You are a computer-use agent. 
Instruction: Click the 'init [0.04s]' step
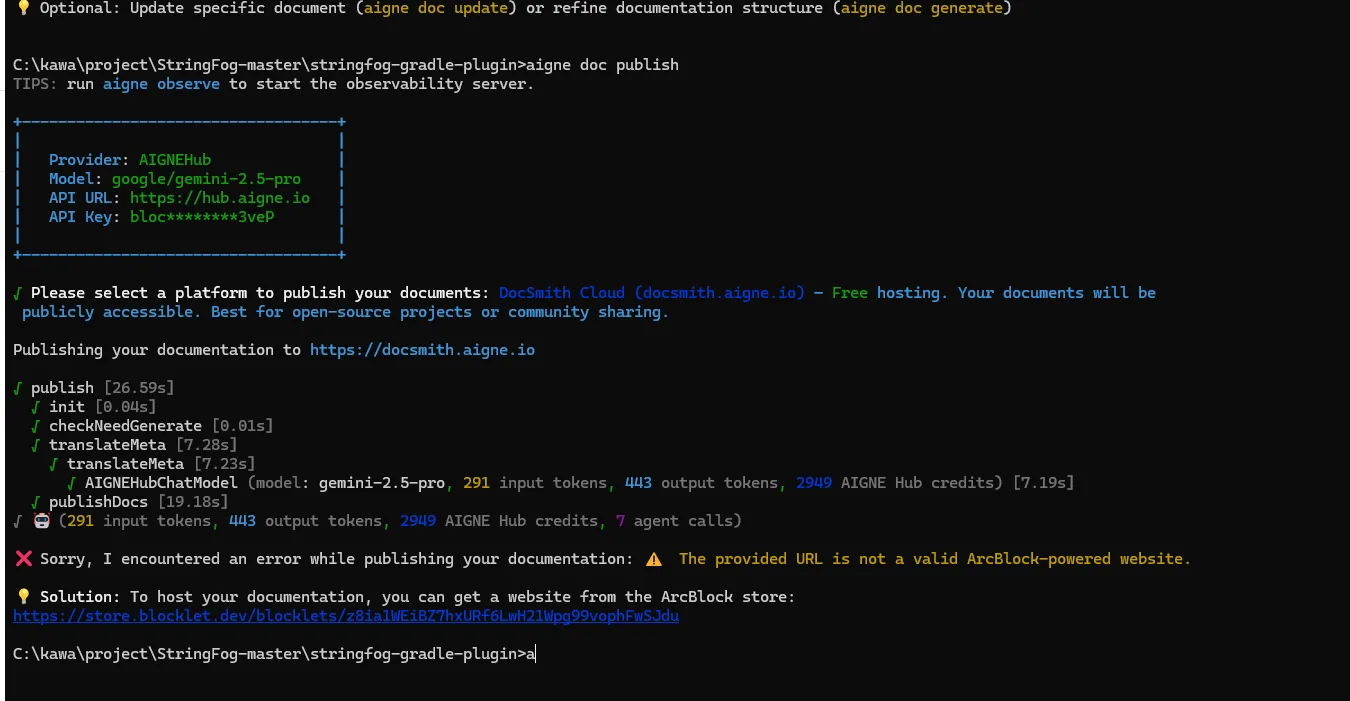point(103,407)
